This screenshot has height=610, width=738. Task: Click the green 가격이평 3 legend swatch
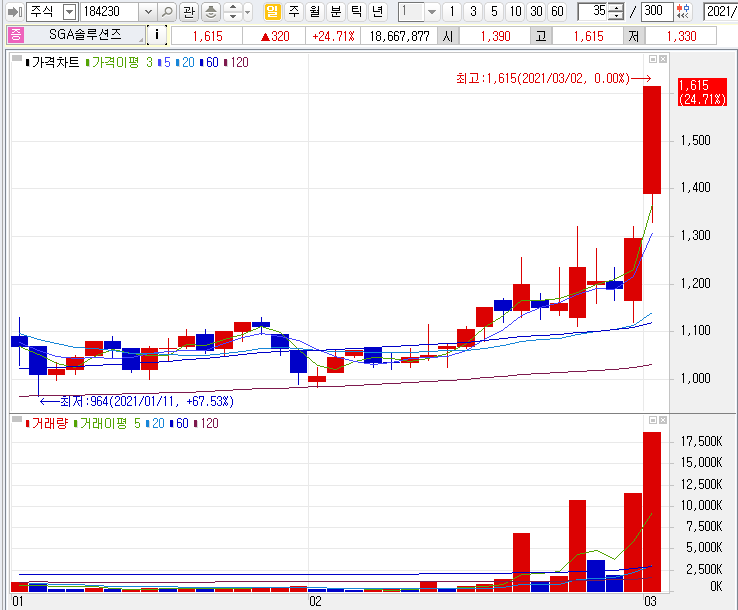[x=88, y=63]
